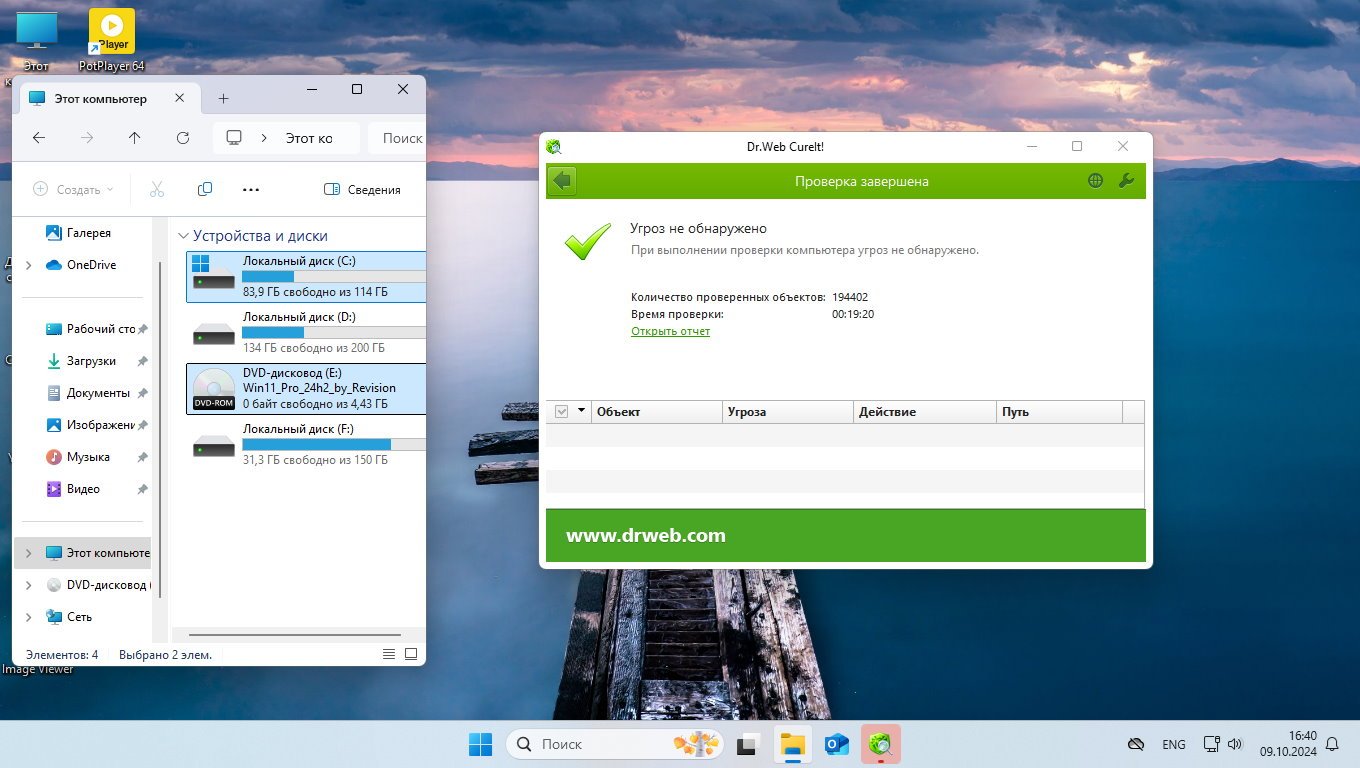
Task: Open the 'Открыть отчет' report link
Action: coord(670,331)
